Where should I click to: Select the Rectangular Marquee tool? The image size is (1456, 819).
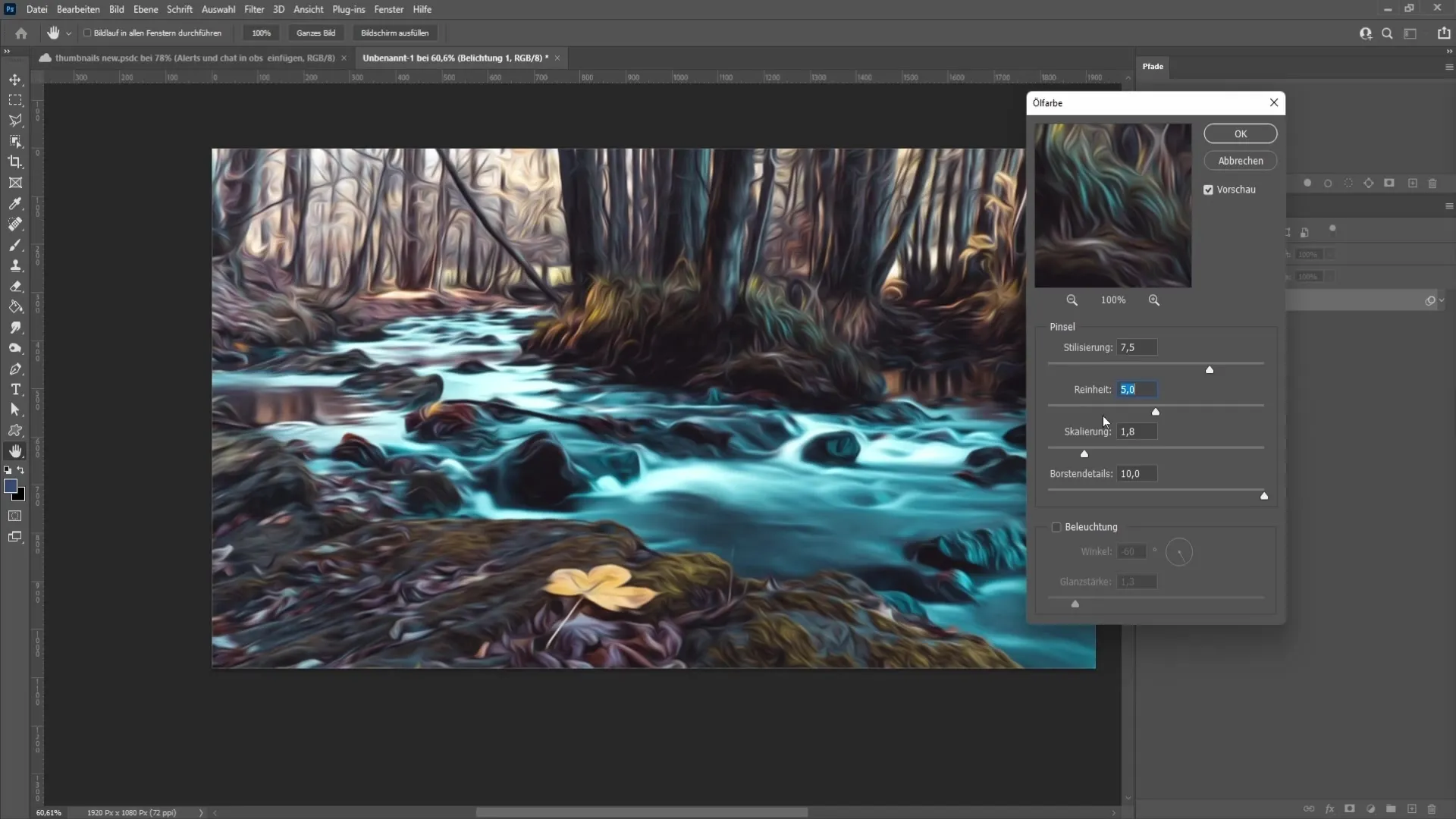[x=15, y=100]
